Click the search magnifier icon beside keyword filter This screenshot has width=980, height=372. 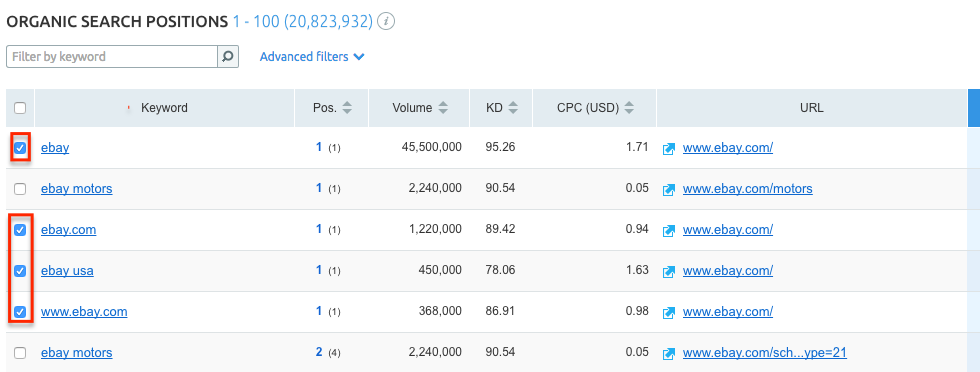tap(228, 56)
